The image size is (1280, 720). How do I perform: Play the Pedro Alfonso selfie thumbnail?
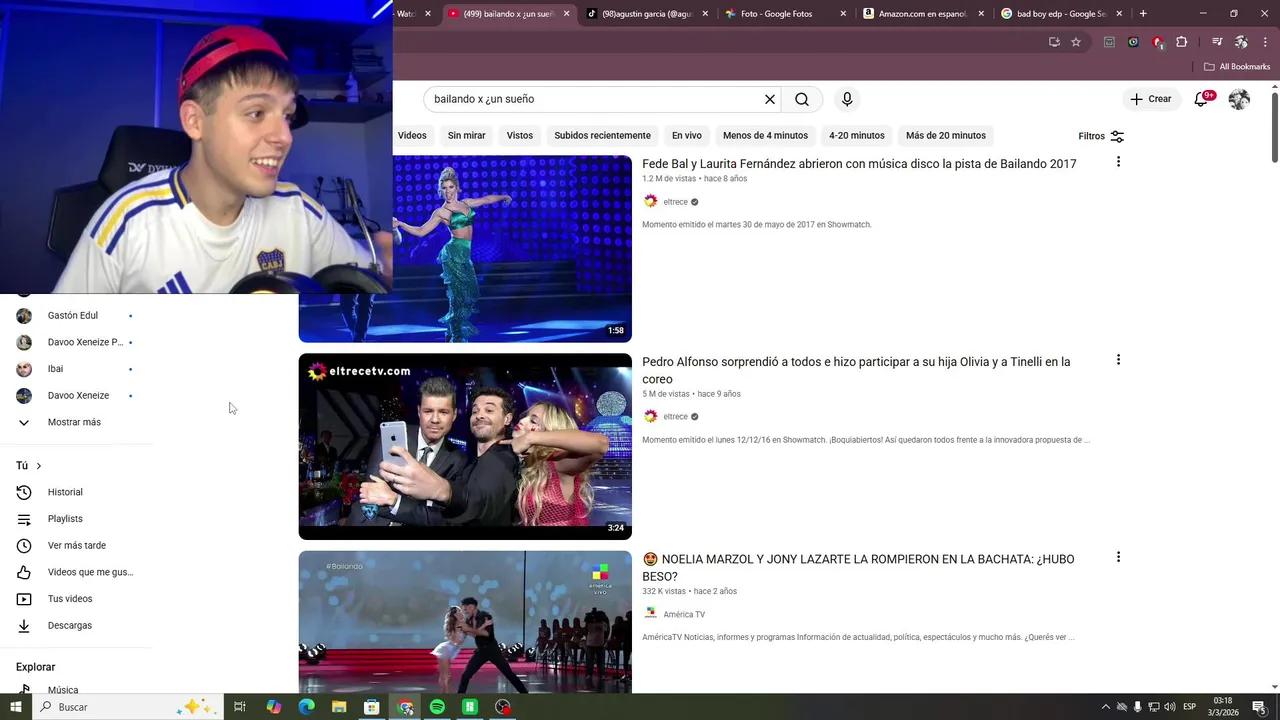click(x=465, y=446)
